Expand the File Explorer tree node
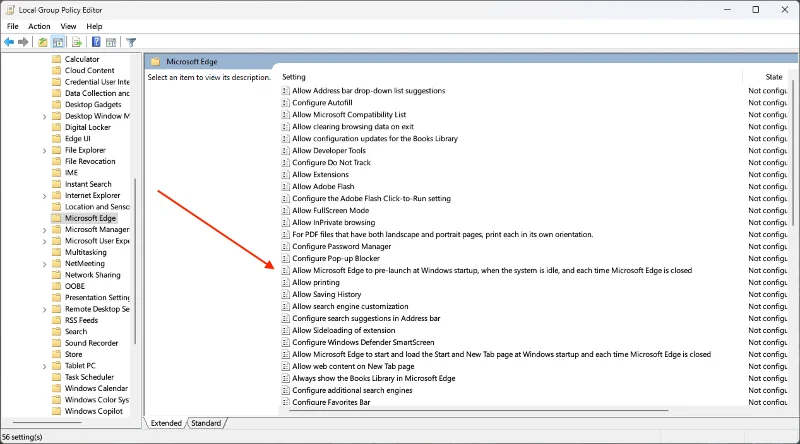 click(x=44, y=151)
